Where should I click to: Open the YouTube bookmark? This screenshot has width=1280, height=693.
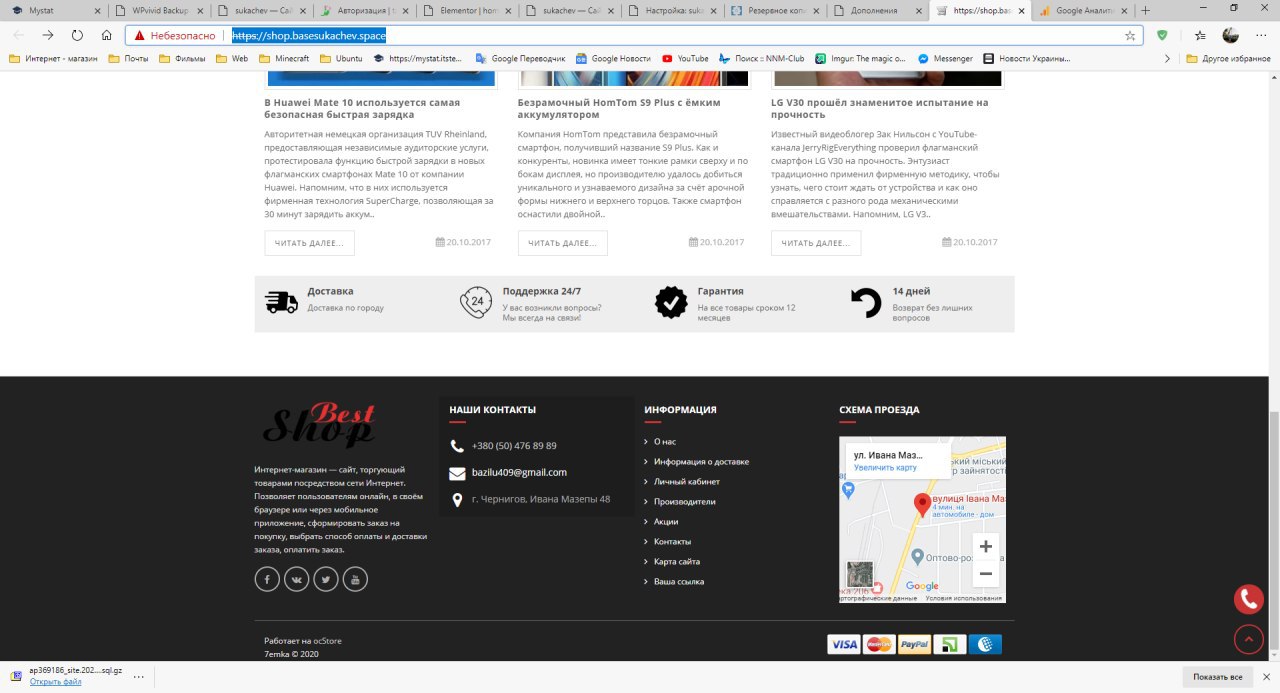(x=685, y=59)
